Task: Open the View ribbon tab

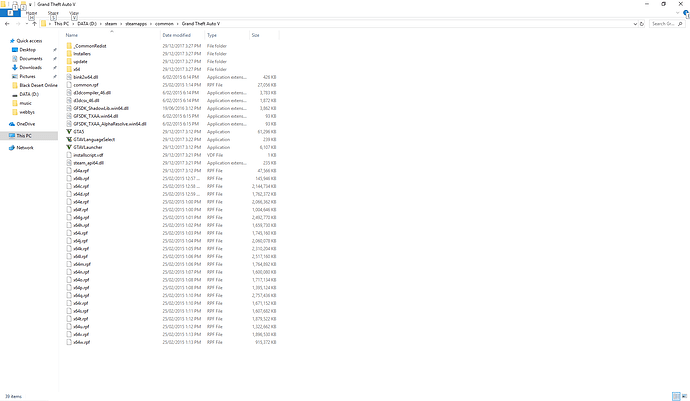Action: pyautogui.click(x=74, y=13)
